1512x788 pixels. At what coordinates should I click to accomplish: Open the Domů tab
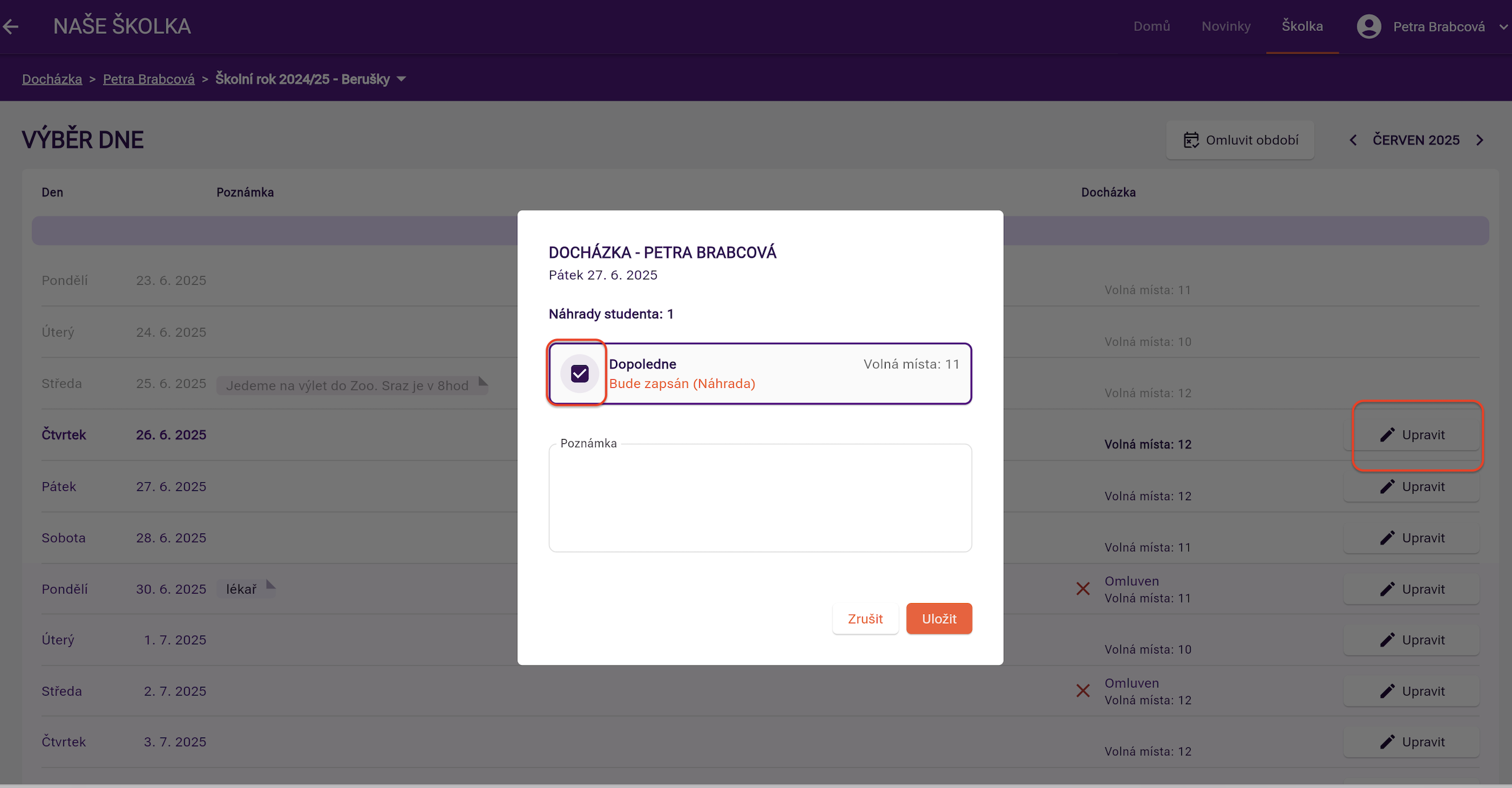[1151, 27]
